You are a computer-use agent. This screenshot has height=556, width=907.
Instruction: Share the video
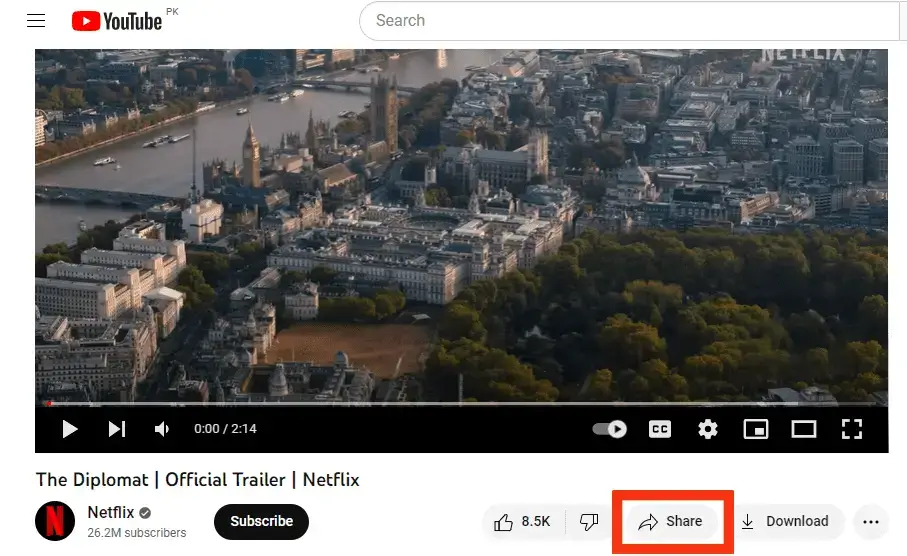671,522
